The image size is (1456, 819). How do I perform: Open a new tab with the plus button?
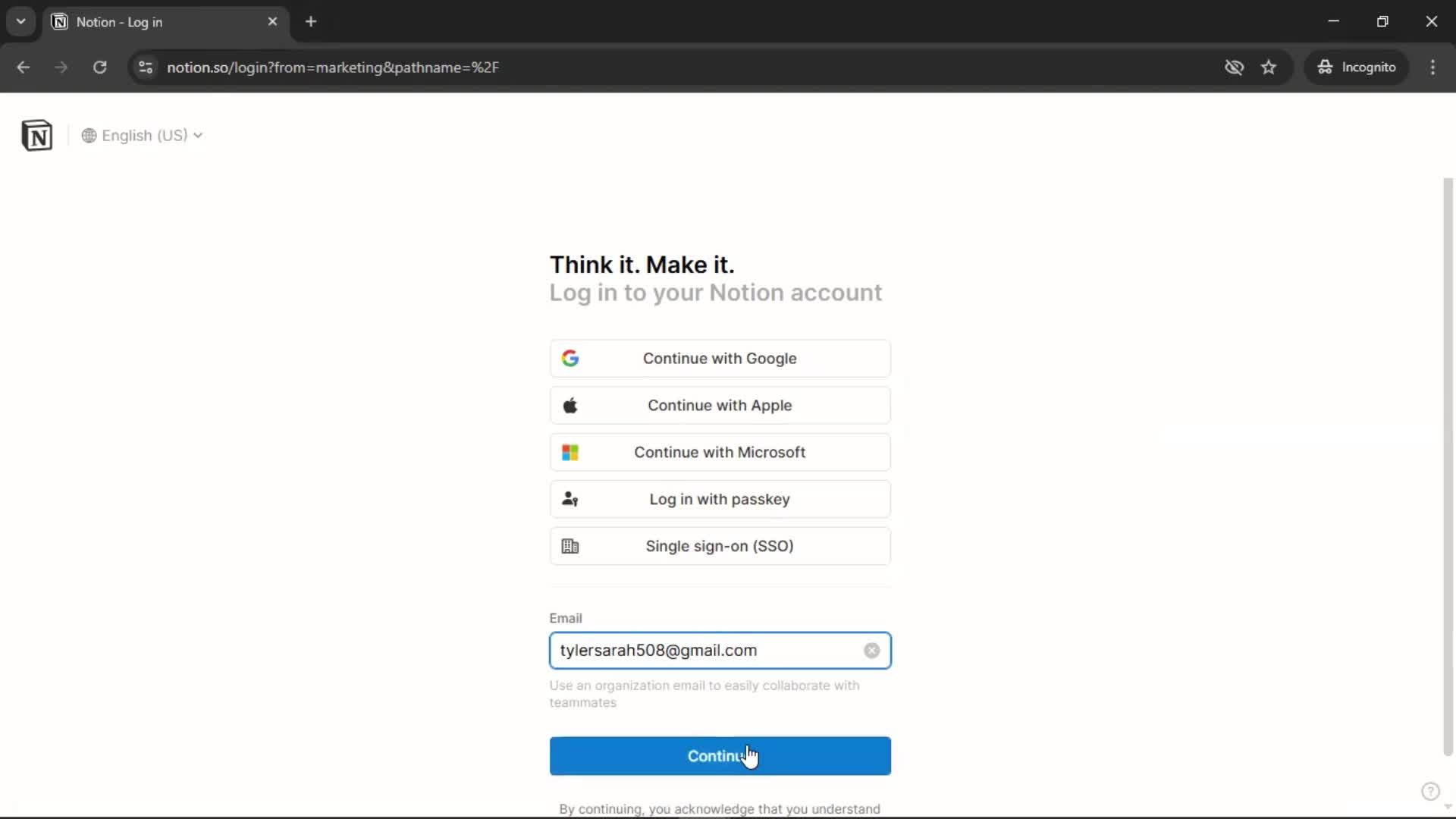click(x=311, y=22)
